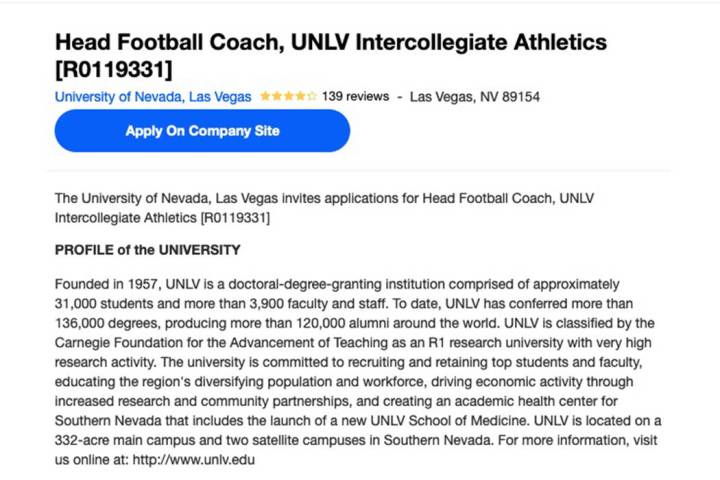Click the PROFILE of the UNIVERSITY heading

[147, 249]
